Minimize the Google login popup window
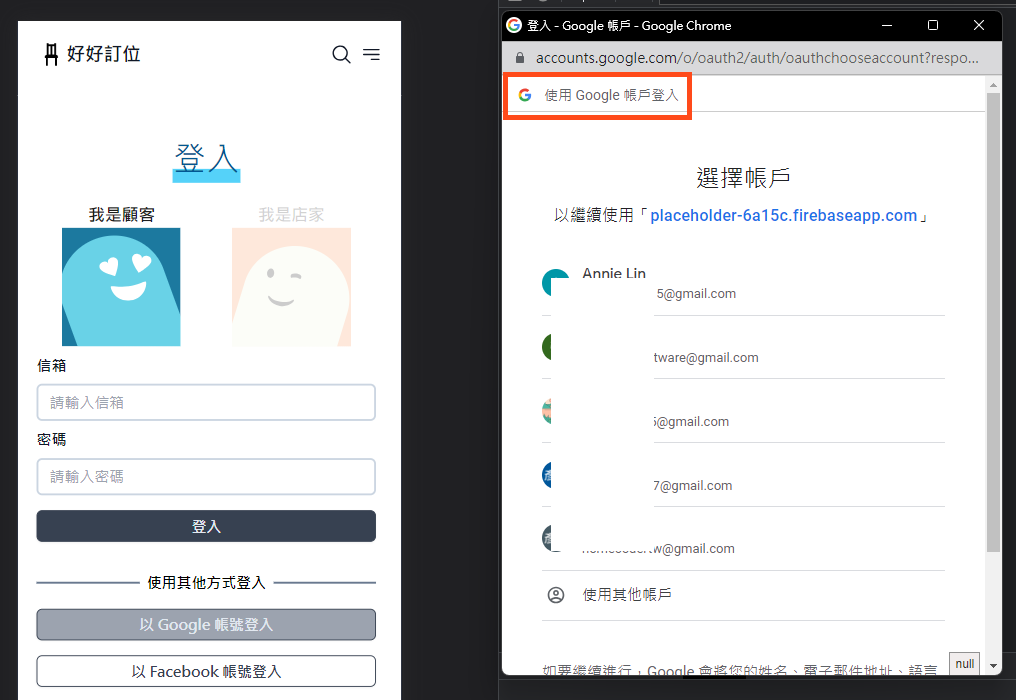This screenshot has width=1016, height=700. pyautogui.click(x=887, y=25)
